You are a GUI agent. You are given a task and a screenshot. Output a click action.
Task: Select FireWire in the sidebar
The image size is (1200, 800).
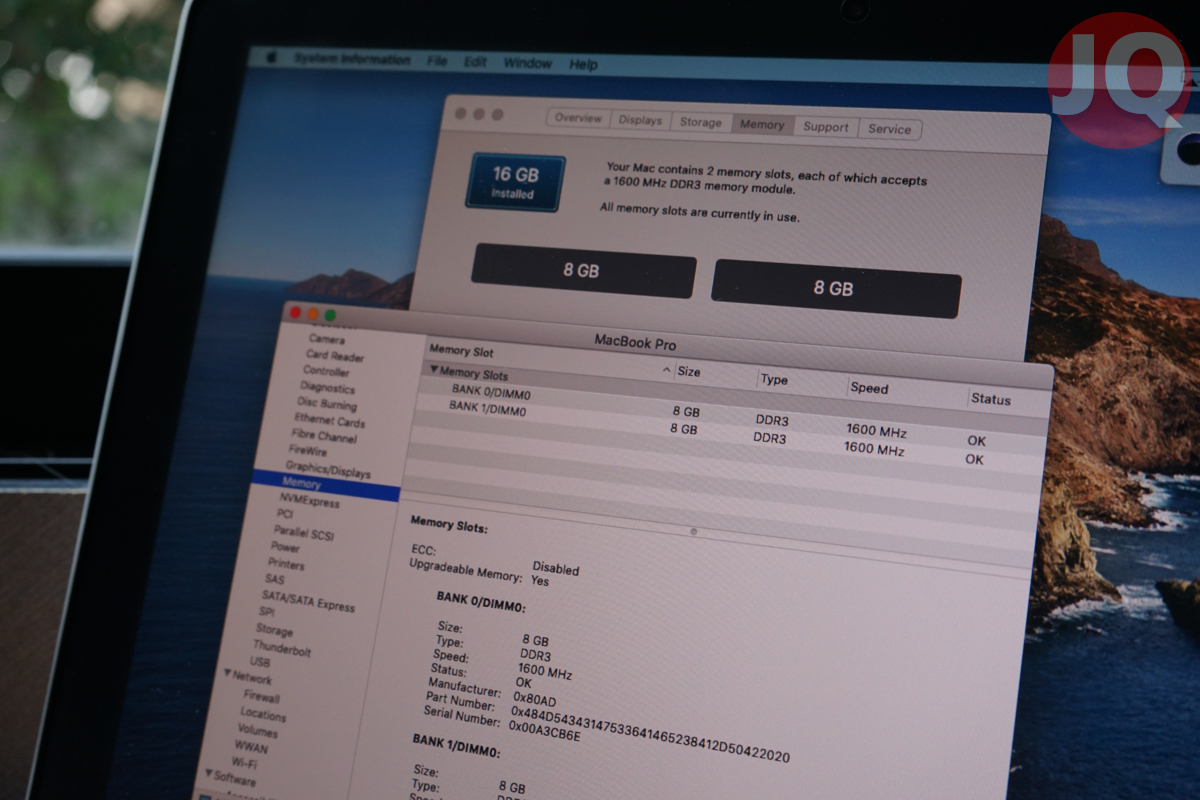point(308,451)
